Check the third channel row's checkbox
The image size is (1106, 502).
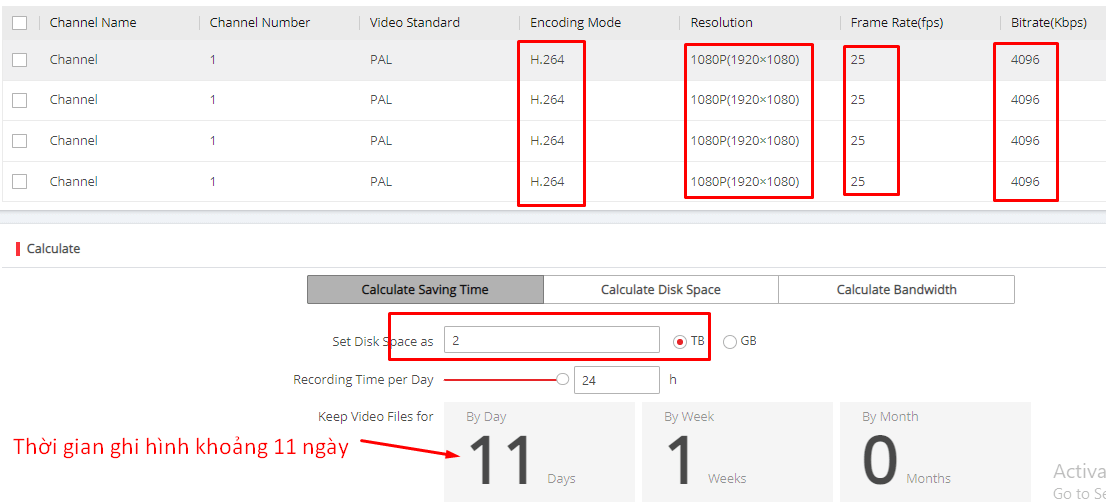click(20, 141)
